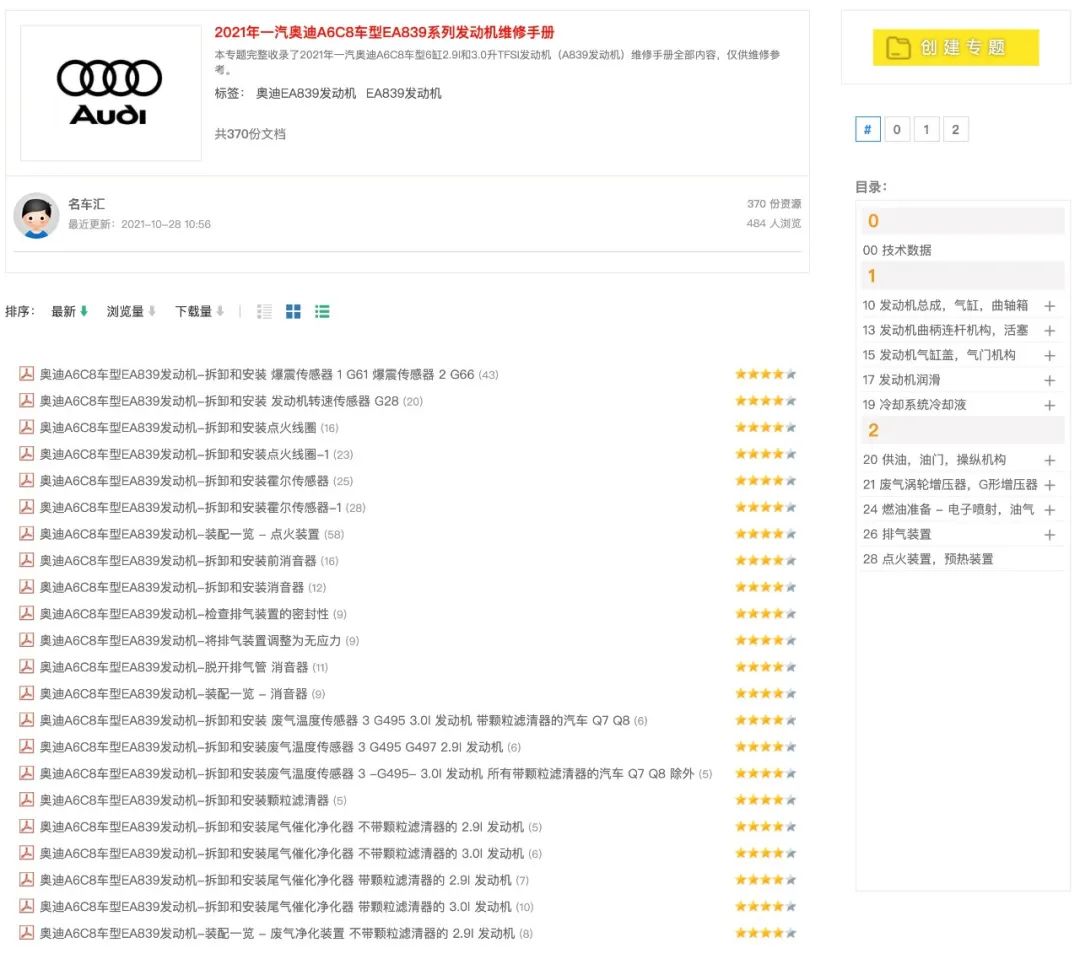
Task: Click the Audi logo thumbnail
Action: pyautogui.click(x=110, y=91)
